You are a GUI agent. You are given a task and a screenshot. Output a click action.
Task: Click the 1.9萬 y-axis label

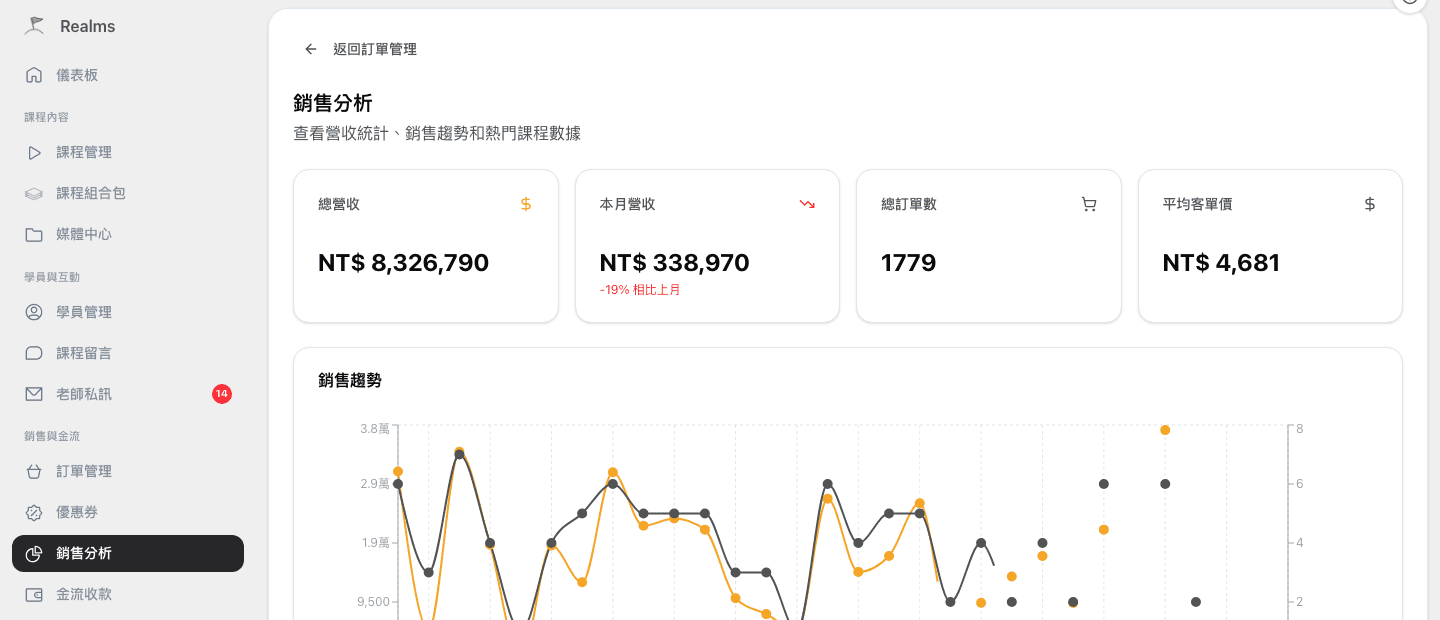pyautogui.click(x=375, y=543)
